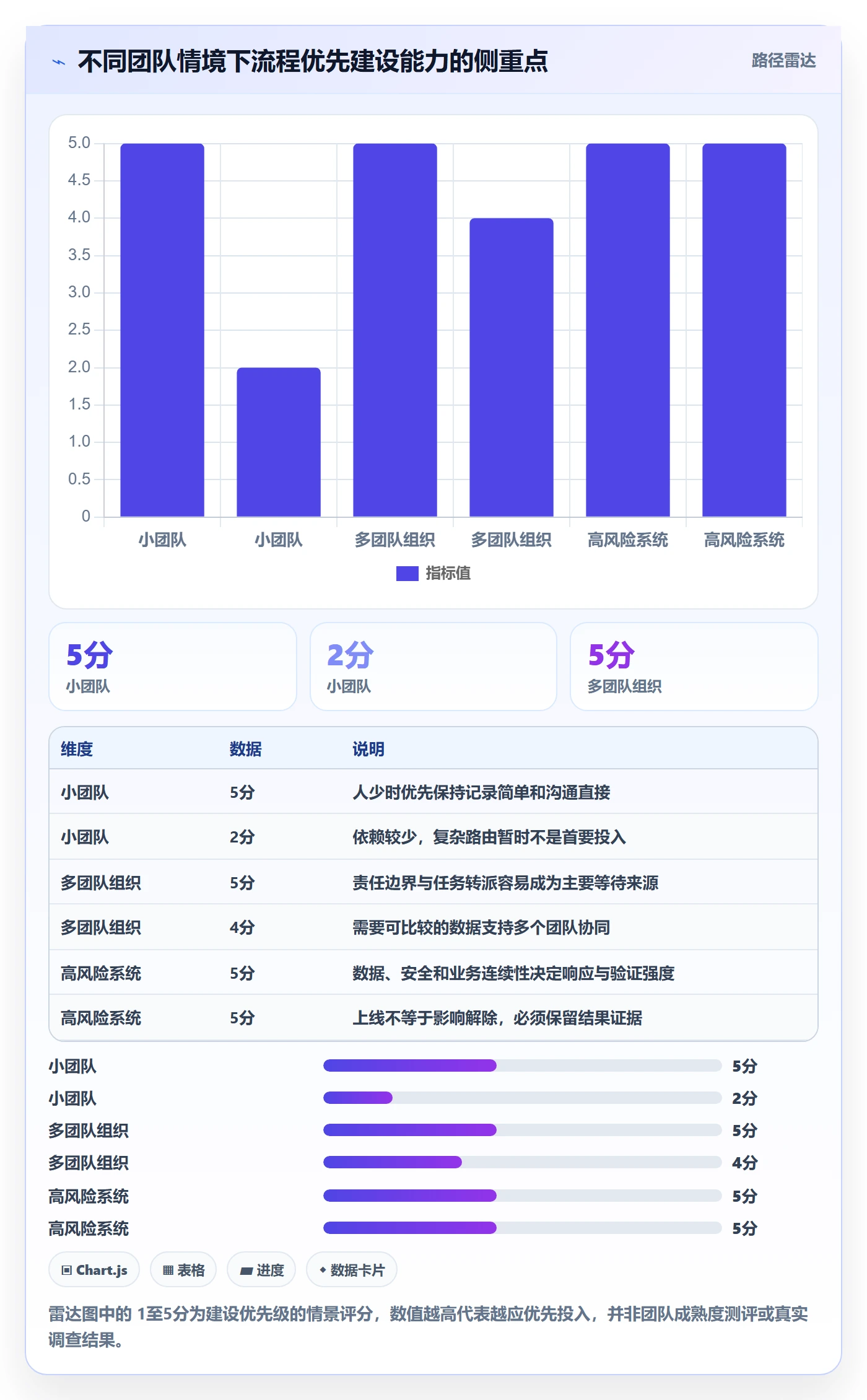
Task: Select the text 数据、安全和业务连续性决定响应与验证强度
Action: [513, 973]
